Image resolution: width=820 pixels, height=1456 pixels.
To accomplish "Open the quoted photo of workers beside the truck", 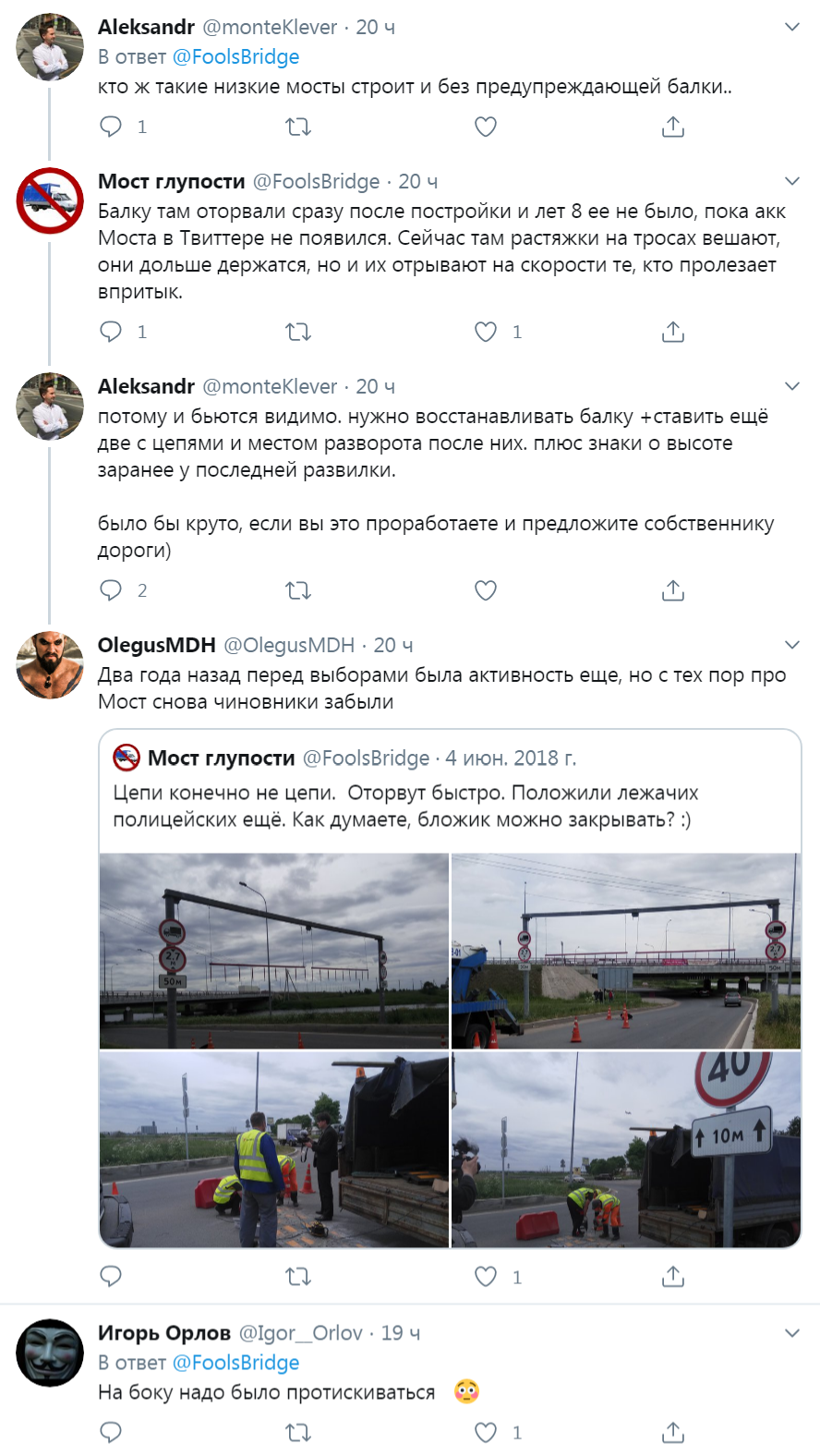I will click(274, 1149).
